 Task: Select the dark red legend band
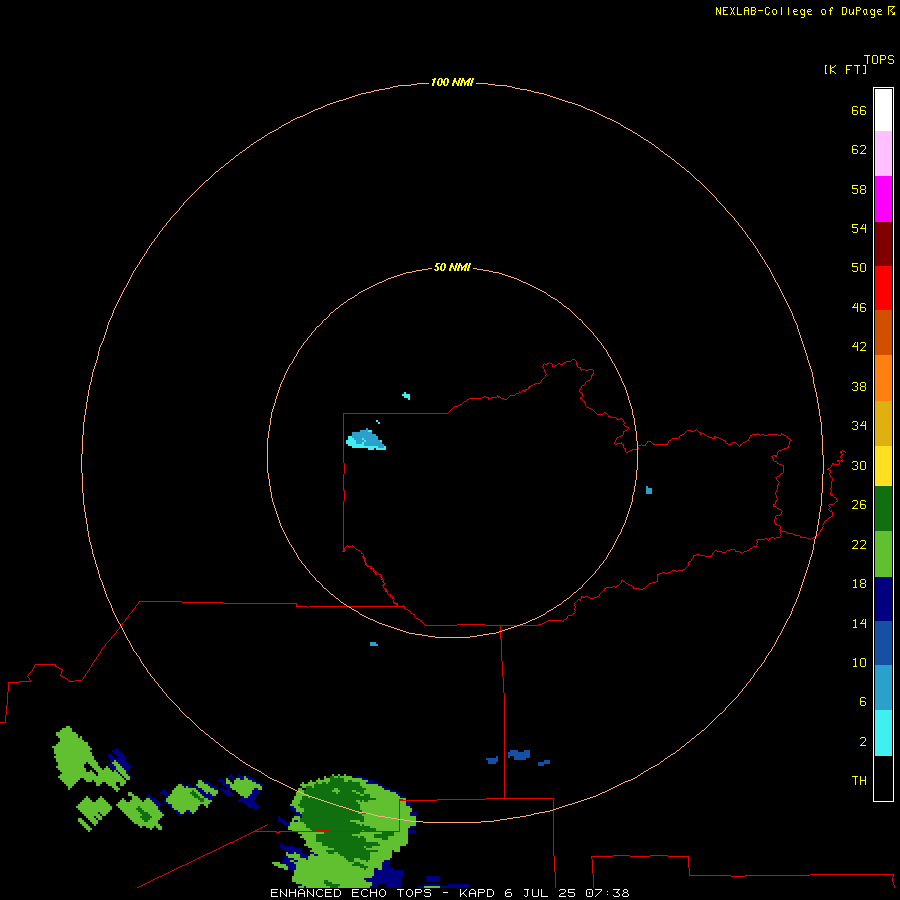click(883, 243)
